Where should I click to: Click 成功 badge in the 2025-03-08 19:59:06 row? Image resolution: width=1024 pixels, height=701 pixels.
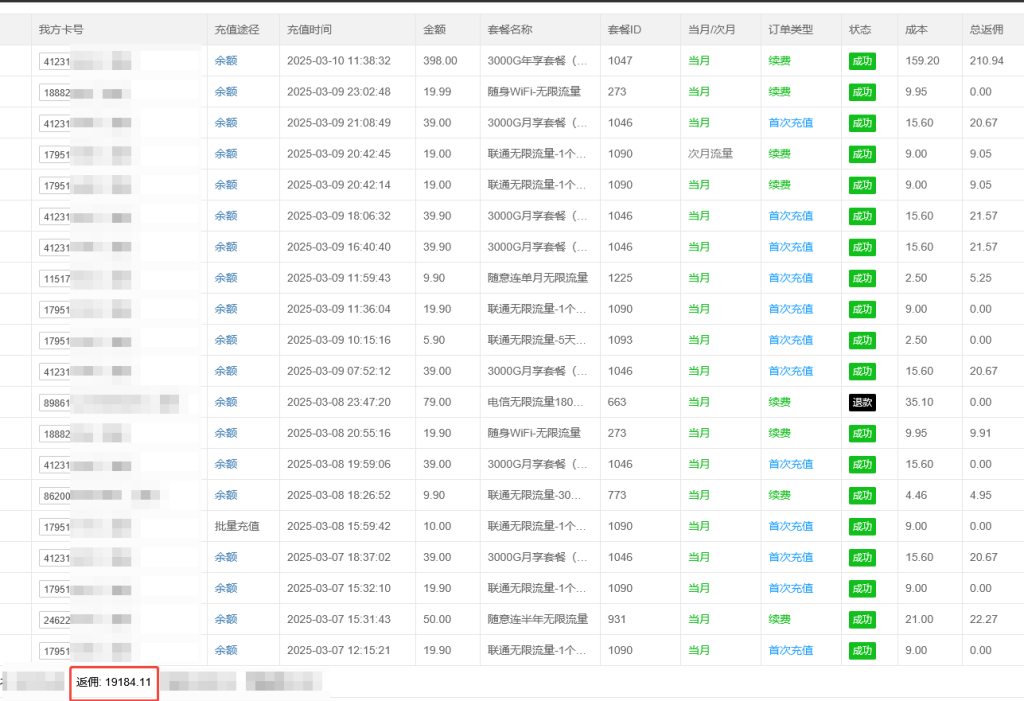click(862, 465)
